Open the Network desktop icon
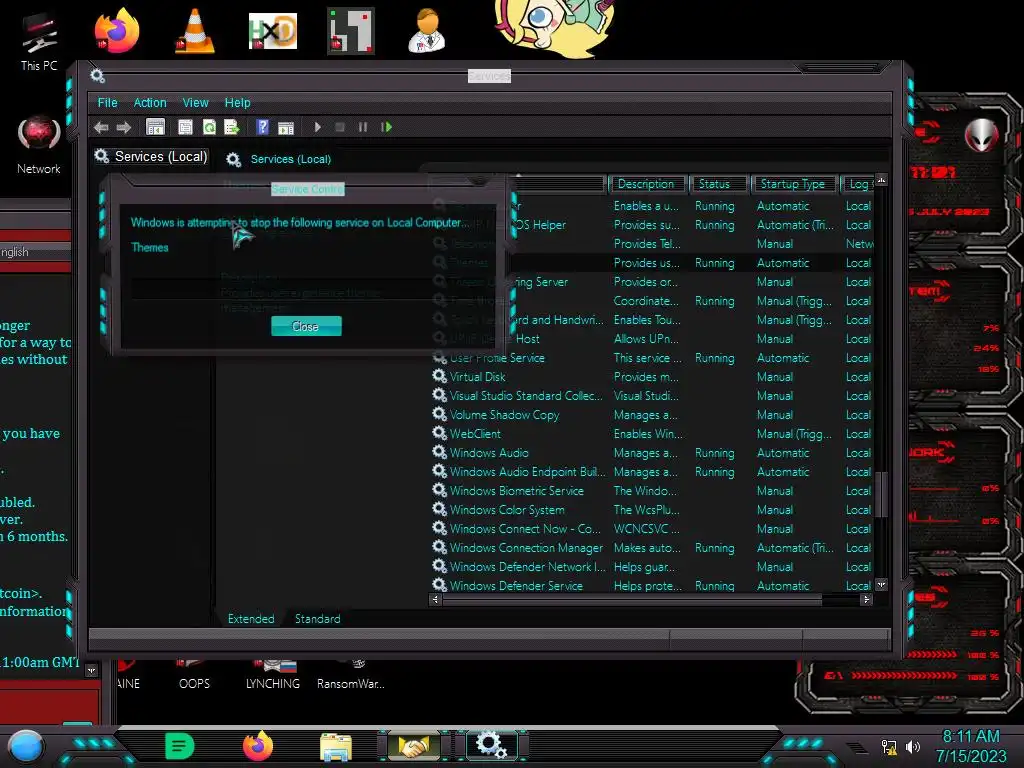The width and height of the screenshot is (1024, 768). click(39, 144)
